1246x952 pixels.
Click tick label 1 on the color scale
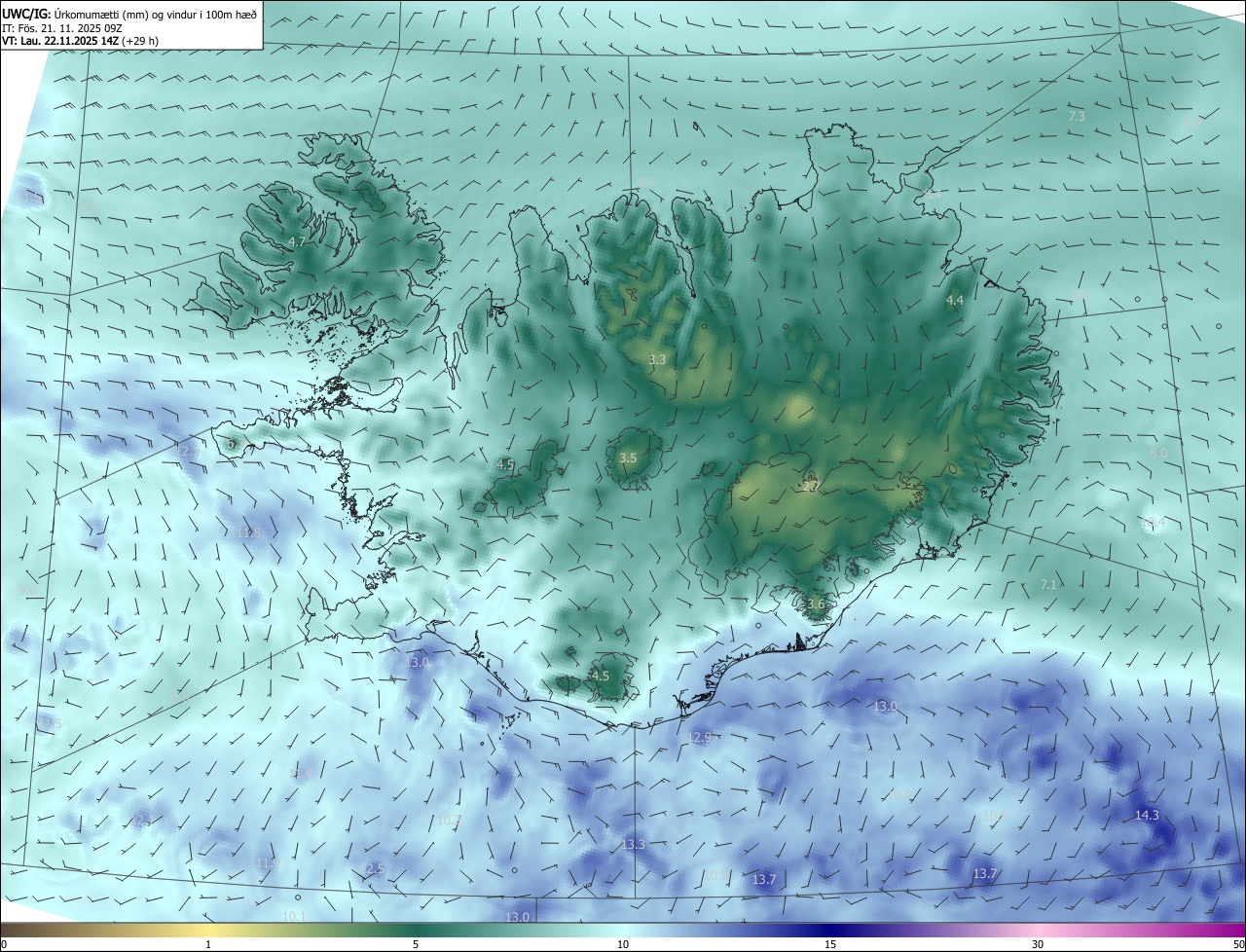(x=209, y=944)
